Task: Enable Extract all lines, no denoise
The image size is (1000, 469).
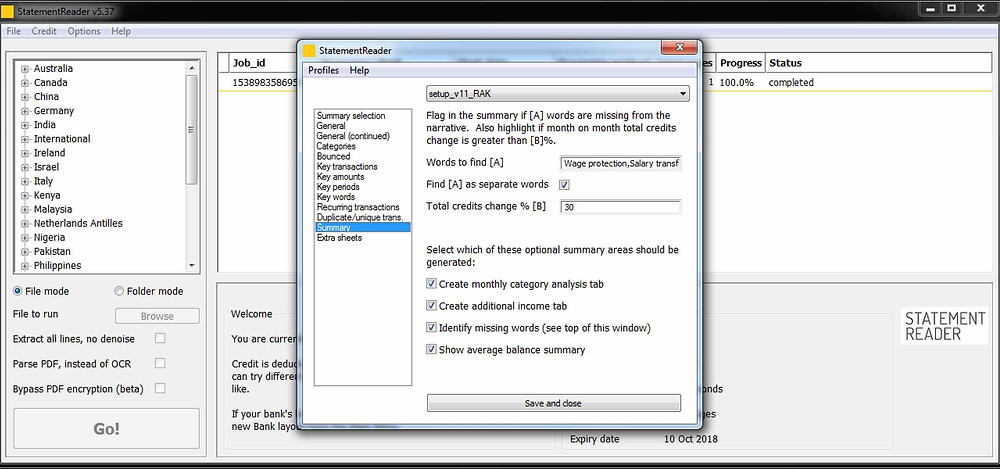Action: click(x=160, y=338)
